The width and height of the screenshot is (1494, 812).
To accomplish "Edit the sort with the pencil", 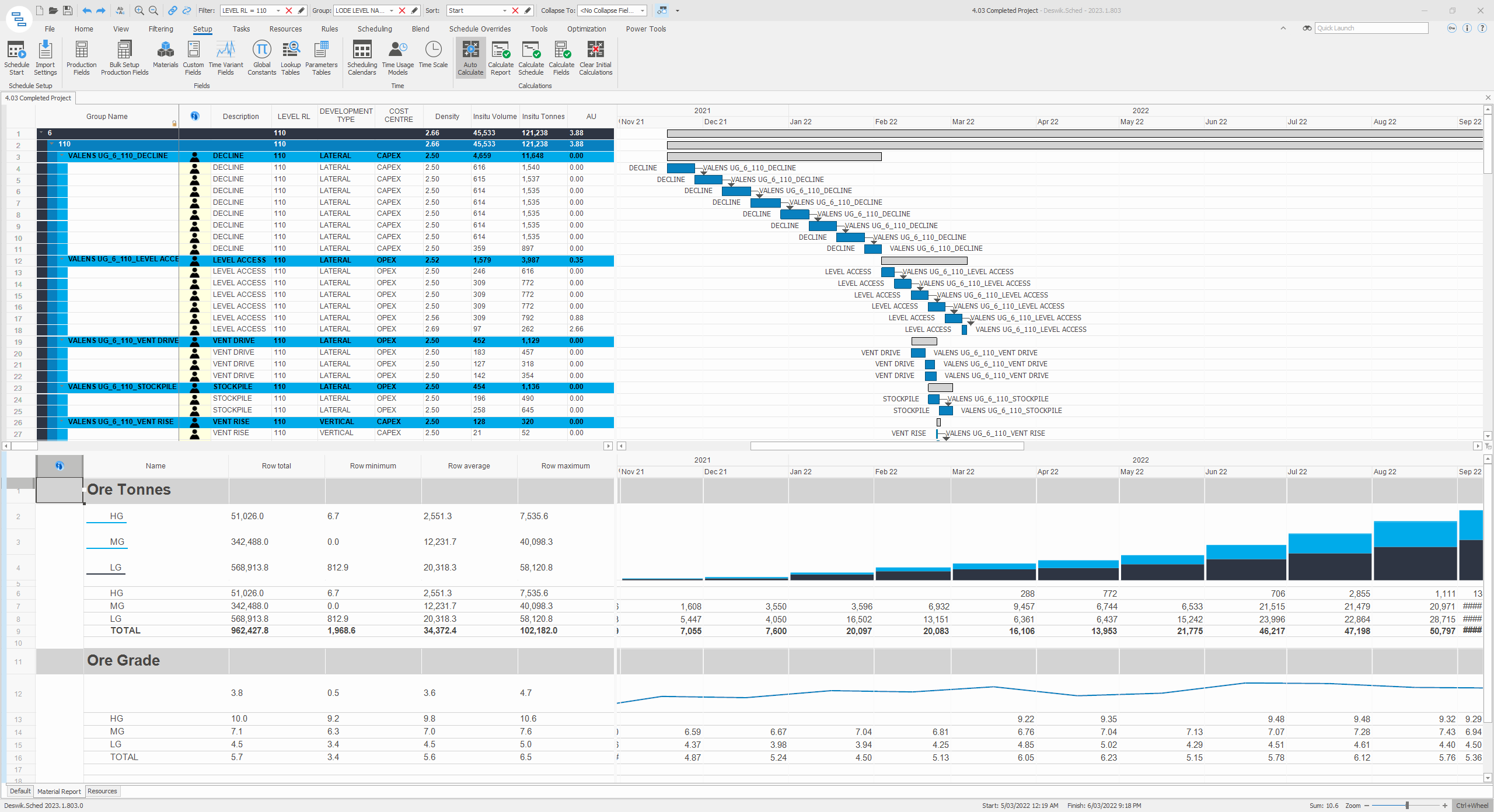I will coord(528,10).
